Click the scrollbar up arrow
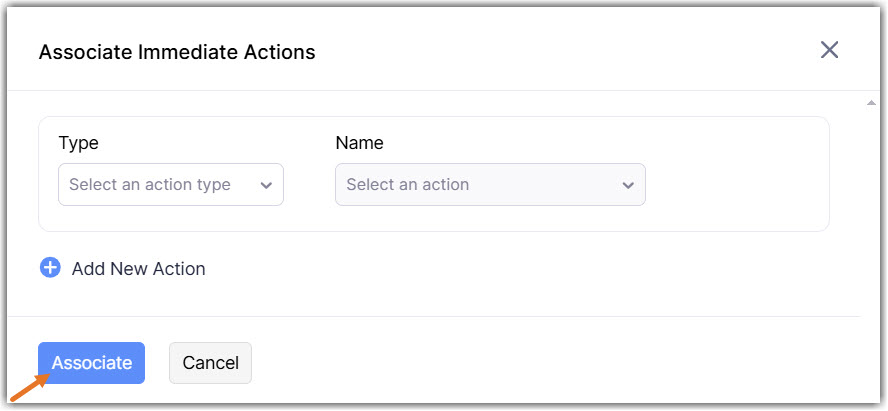The image size is (888, 411). click(871, 102)
